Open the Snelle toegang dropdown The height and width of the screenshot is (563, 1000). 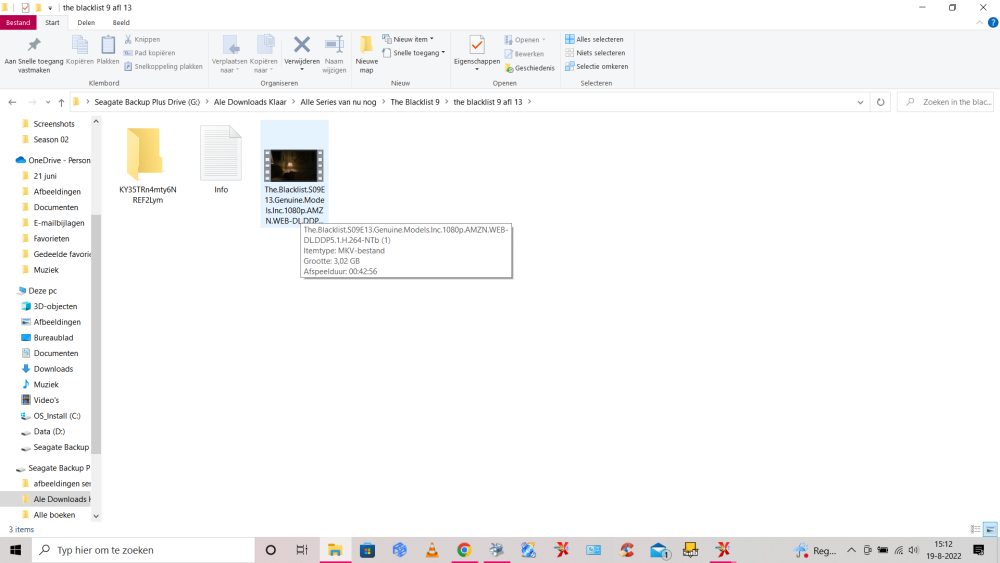coord(413,53)
